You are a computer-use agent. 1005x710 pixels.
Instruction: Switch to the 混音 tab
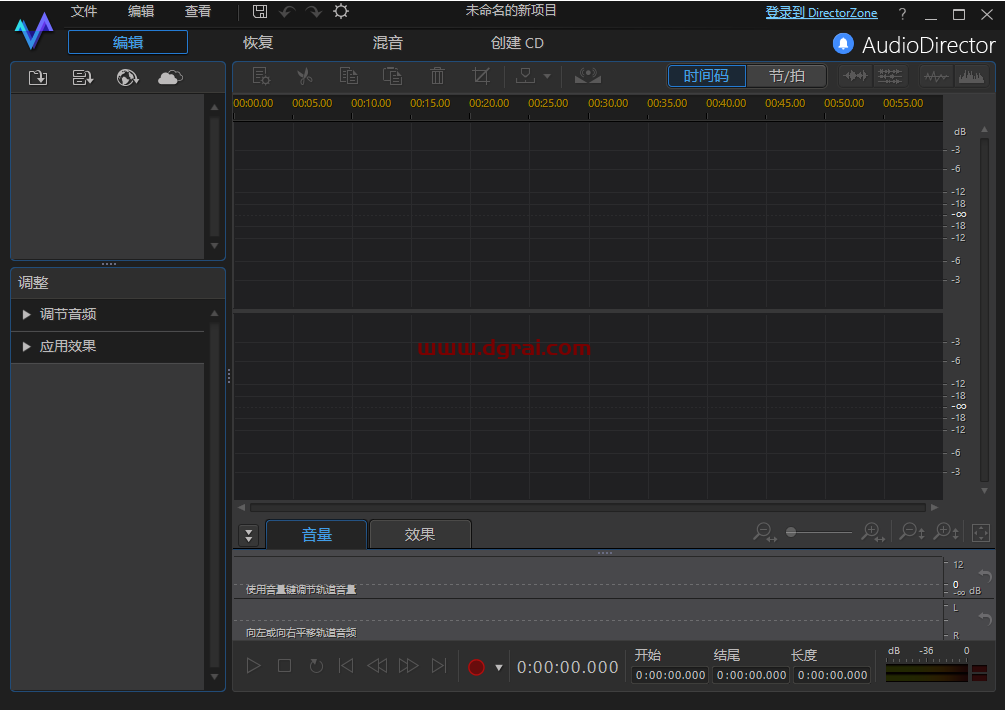[388, 42]
